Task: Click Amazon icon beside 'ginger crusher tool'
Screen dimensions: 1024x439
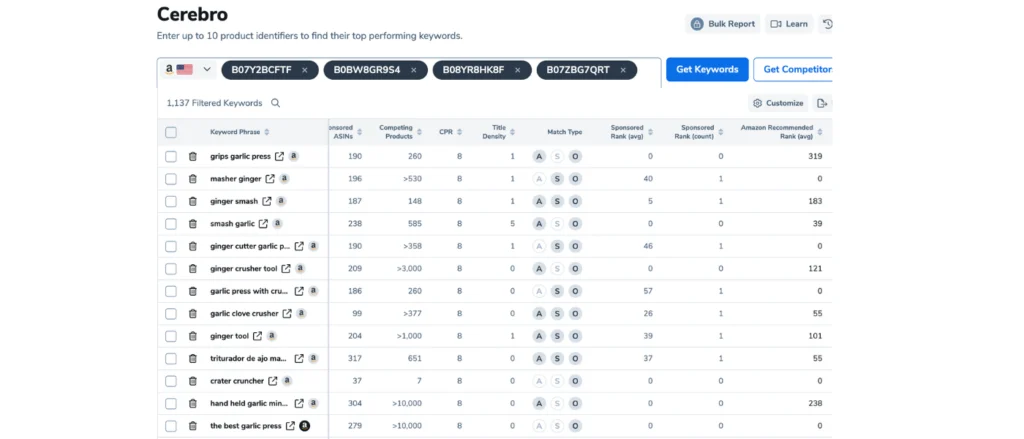Action: (x=300, y=268)
